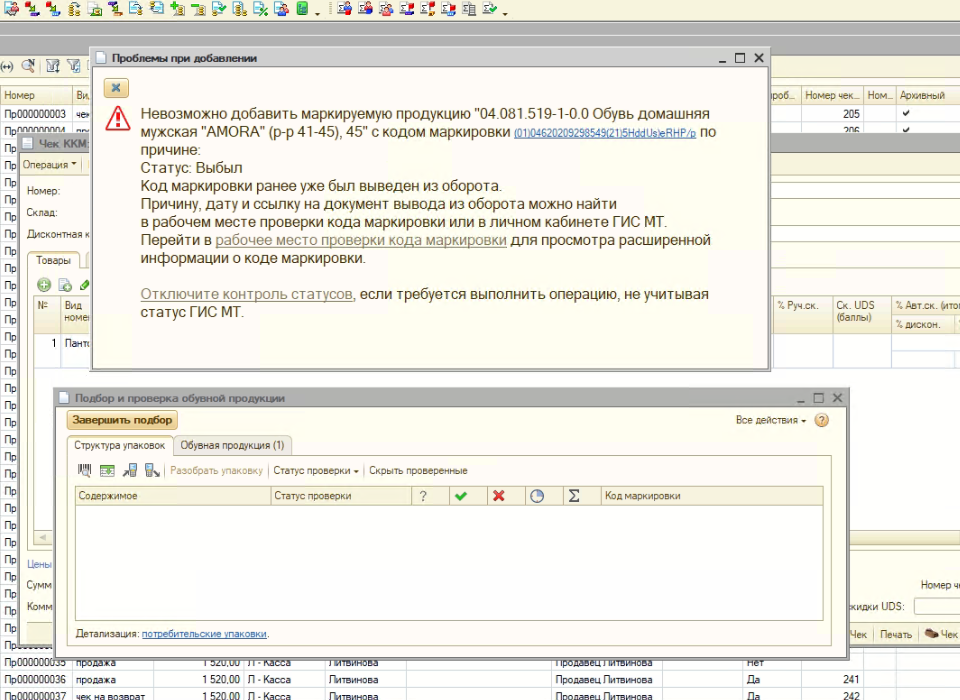Click the Содержимое column header
Screen dimensions: 960x700
[173, 496]
